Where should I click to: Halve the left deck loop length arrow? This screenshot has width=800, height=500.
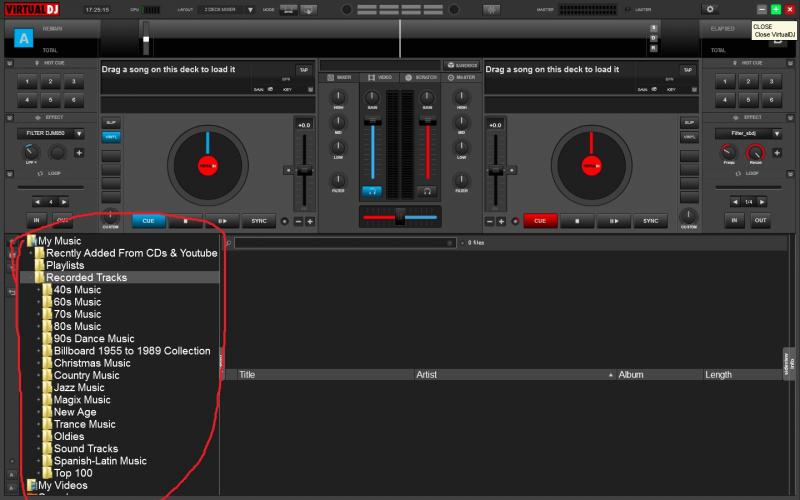[x=37, y=202]
